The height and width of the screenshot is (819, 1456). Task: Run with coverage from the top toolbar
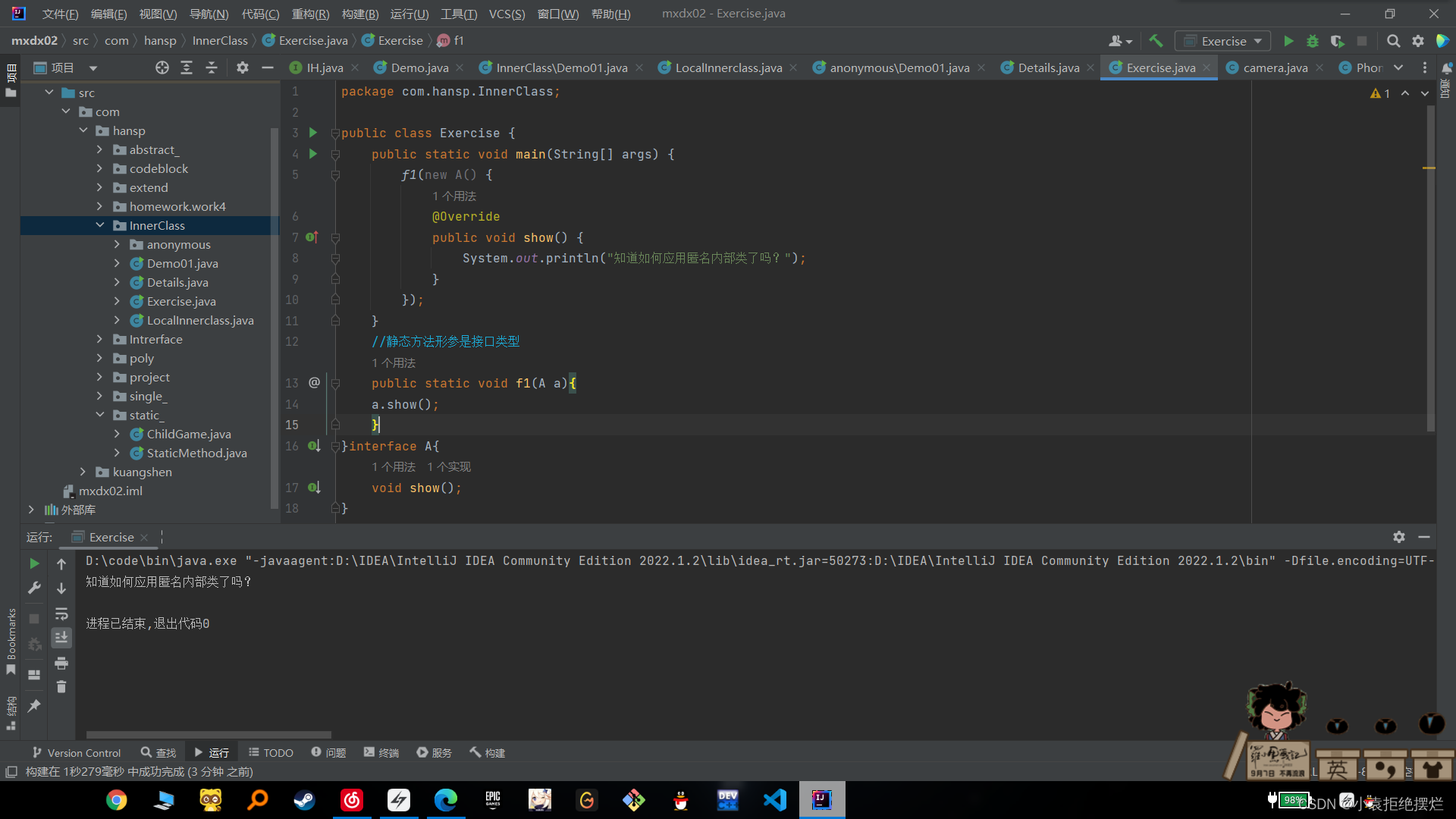(x=1337, y=41)
